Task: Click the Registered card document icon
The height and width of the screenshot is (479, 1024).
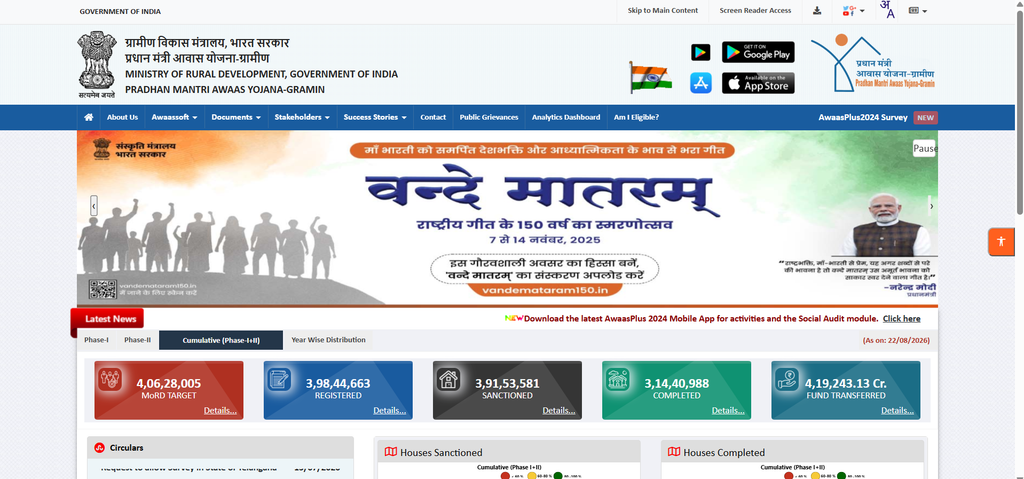Action: coord(280,379)
